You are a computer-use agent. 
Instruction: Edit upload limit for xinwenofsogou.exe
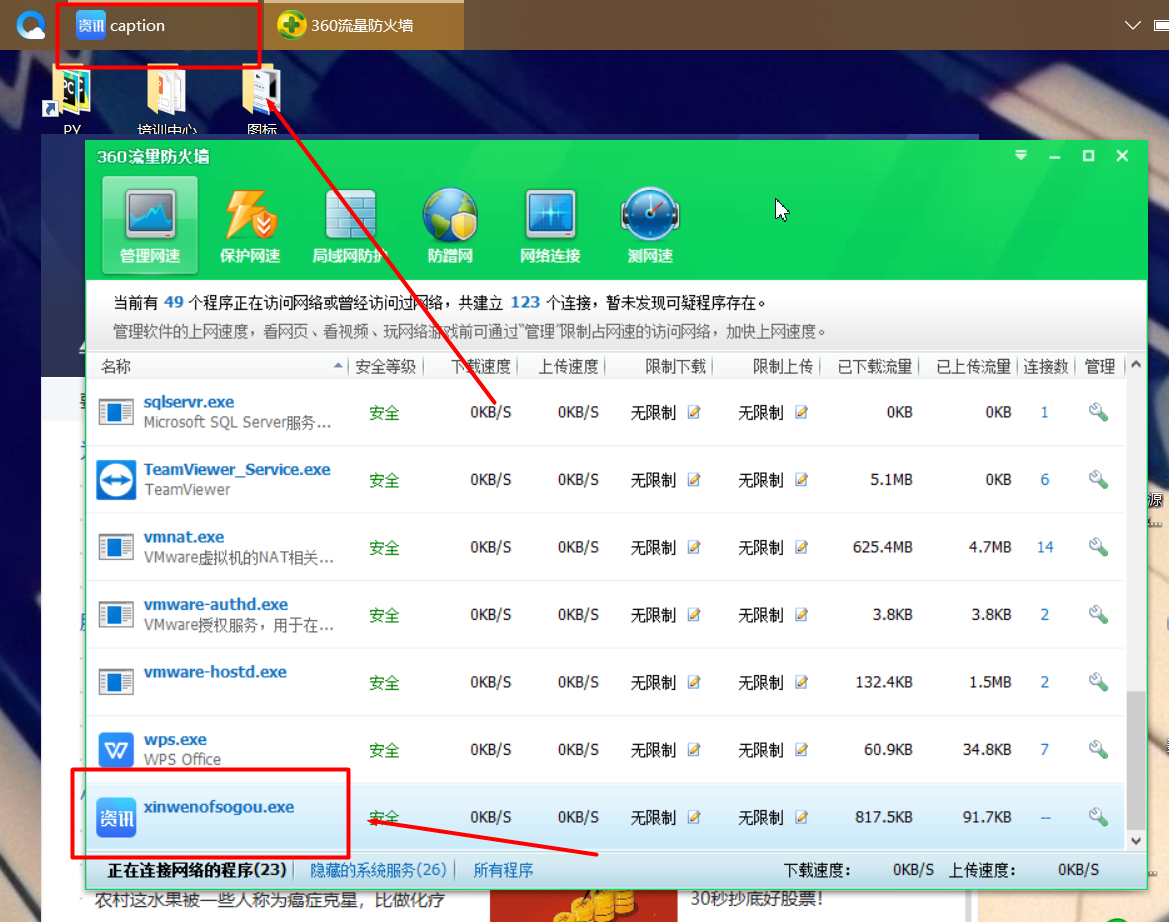(x=801, y=817)
